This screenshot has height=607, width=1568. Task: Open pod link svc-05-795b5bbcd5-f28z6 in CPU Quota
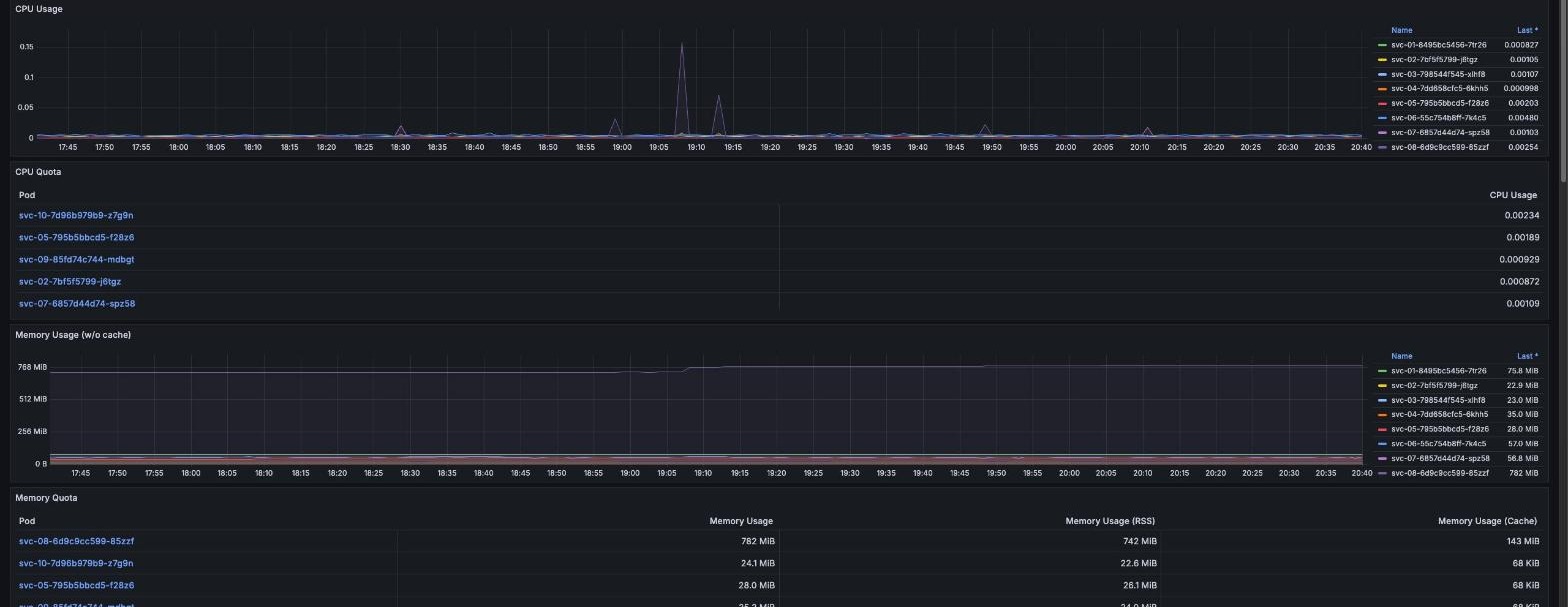click(x=76, y=238)
